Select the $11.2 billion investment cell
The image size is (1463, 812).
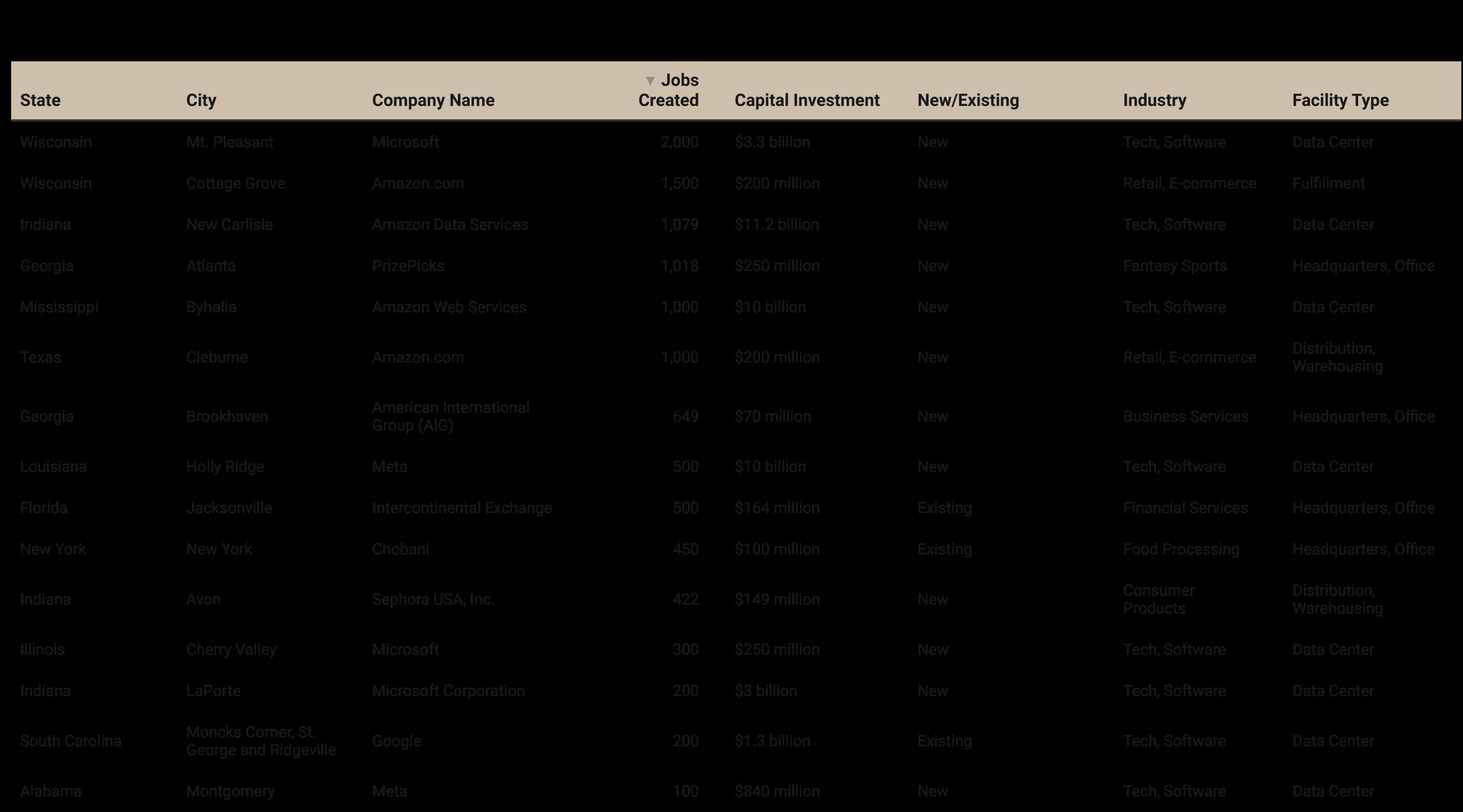(x=776, y=224)
